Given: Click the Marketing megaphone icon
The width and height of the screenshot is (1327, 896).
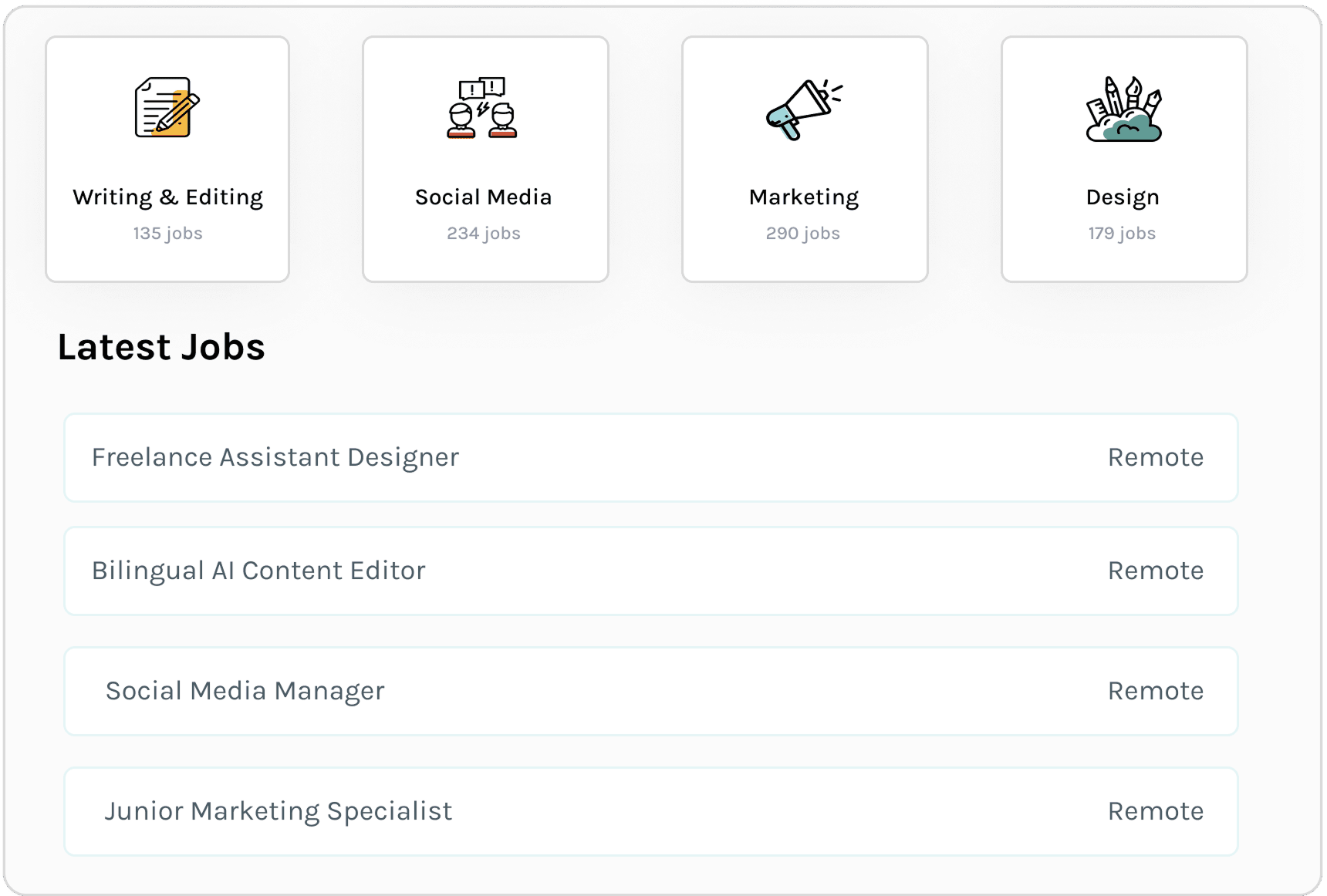Looking at the screenshot, I should coord(803,109).
